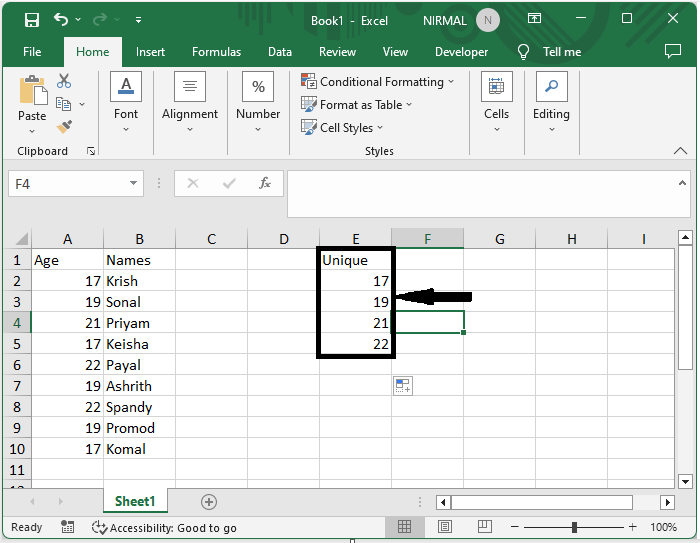This screenshot has height=543, width=700.
Task: Click the Cancel X in formula bar
Action: click(x=193, y=183)
